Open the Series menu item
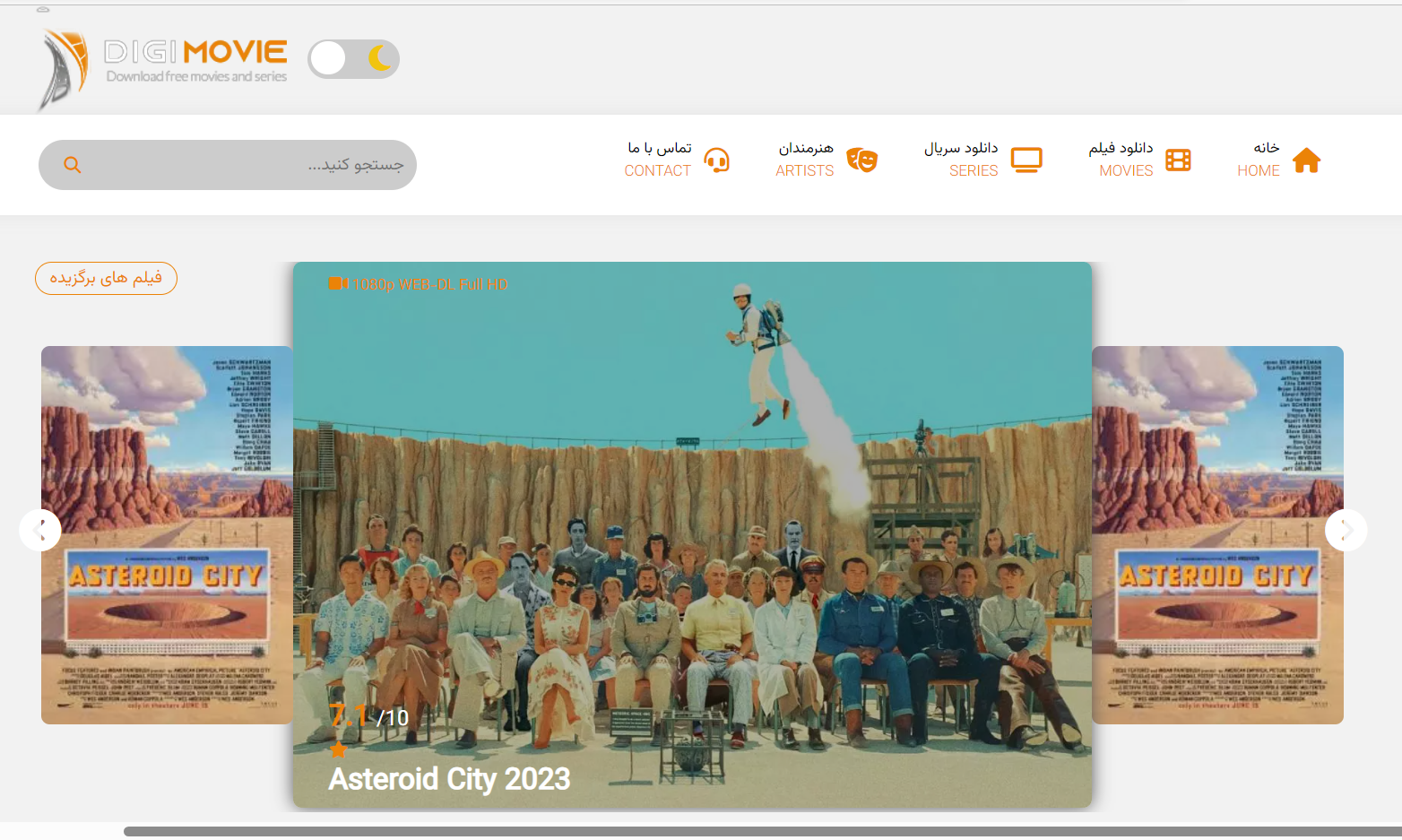1402x840 pixels. [x=983, y=160]
